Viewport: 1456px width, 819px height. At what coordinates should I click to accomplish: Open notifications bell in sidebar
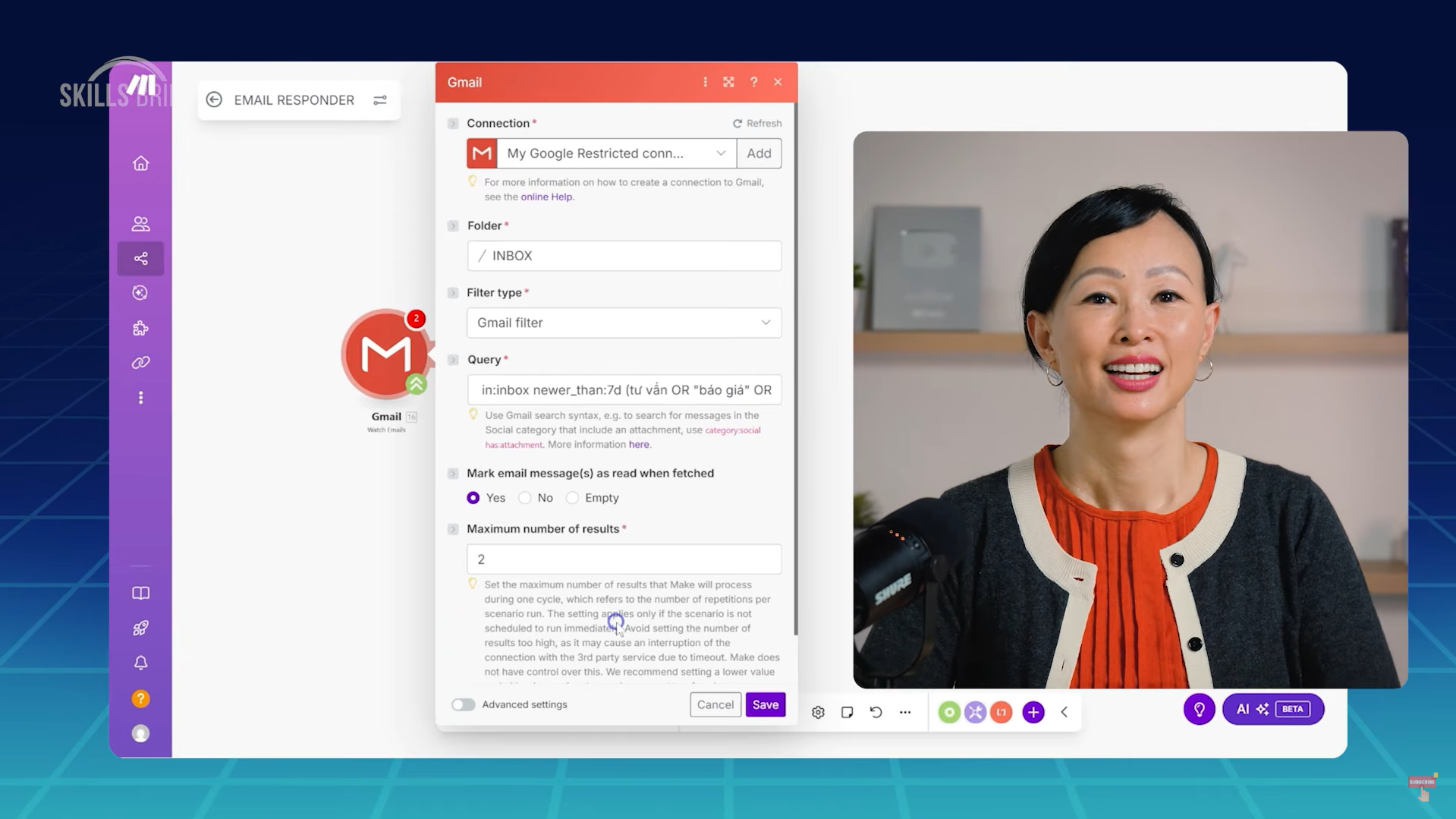(x=140, y=663)
